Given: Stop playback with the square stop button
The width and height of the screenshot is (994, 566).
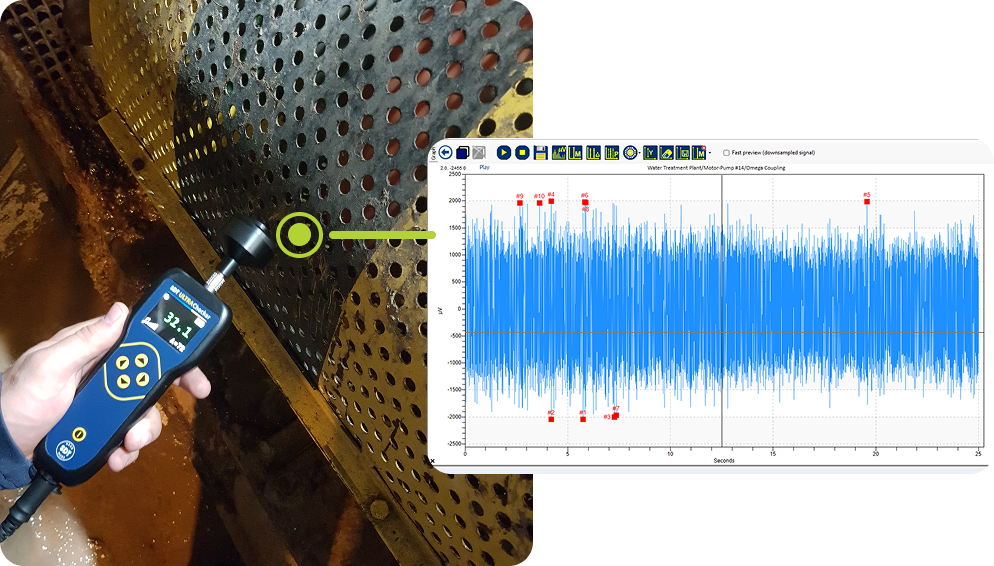Looking at the screenshot, I should 522,153.
